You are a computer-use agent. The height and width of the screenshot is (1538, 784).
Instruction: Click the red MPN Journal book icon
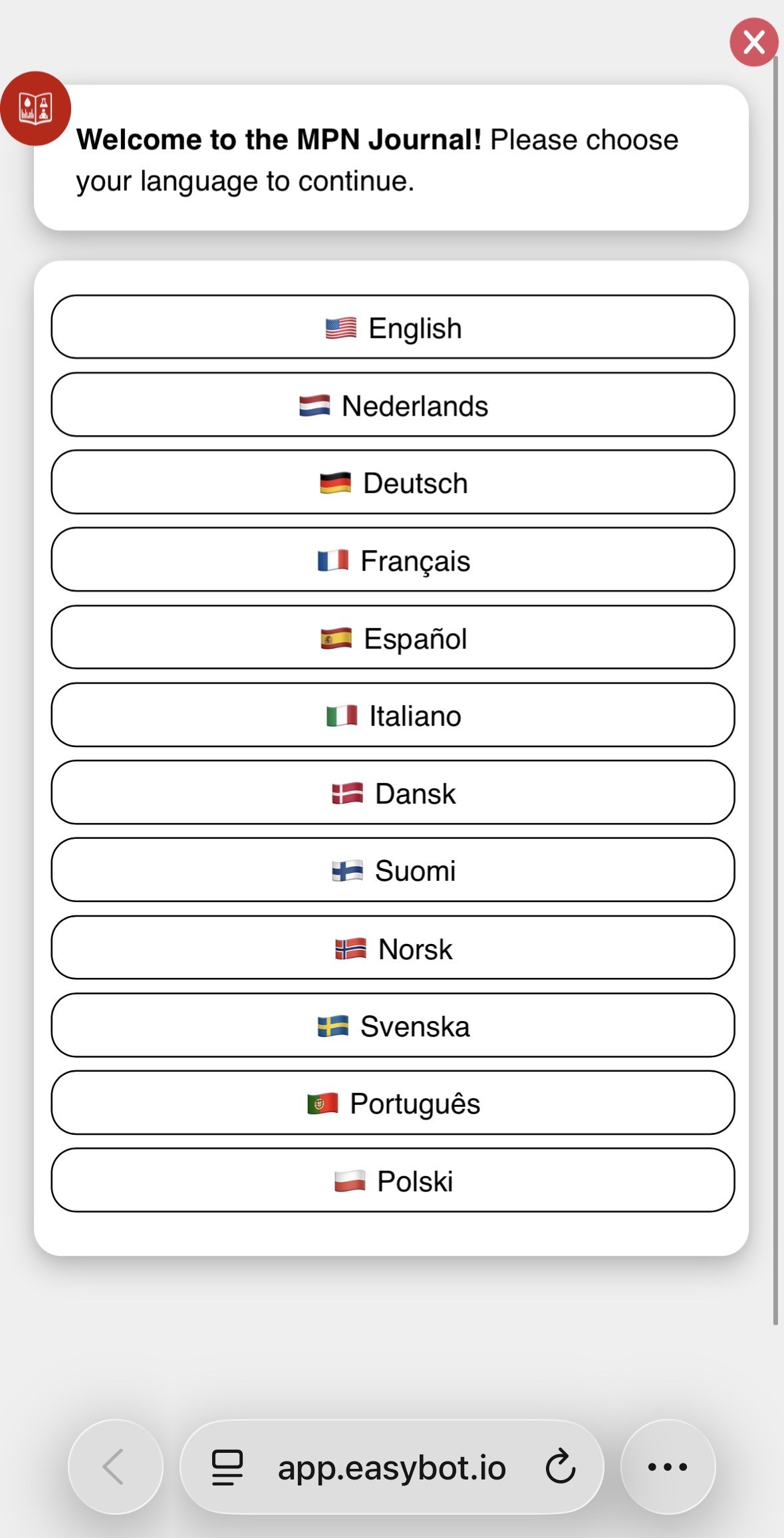[x=35, y=108]
